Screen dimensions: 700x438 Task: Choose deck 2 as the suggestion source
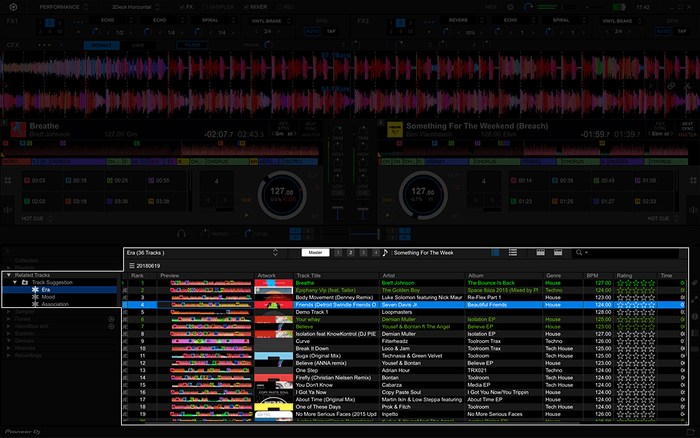click(x=350, y=253)
